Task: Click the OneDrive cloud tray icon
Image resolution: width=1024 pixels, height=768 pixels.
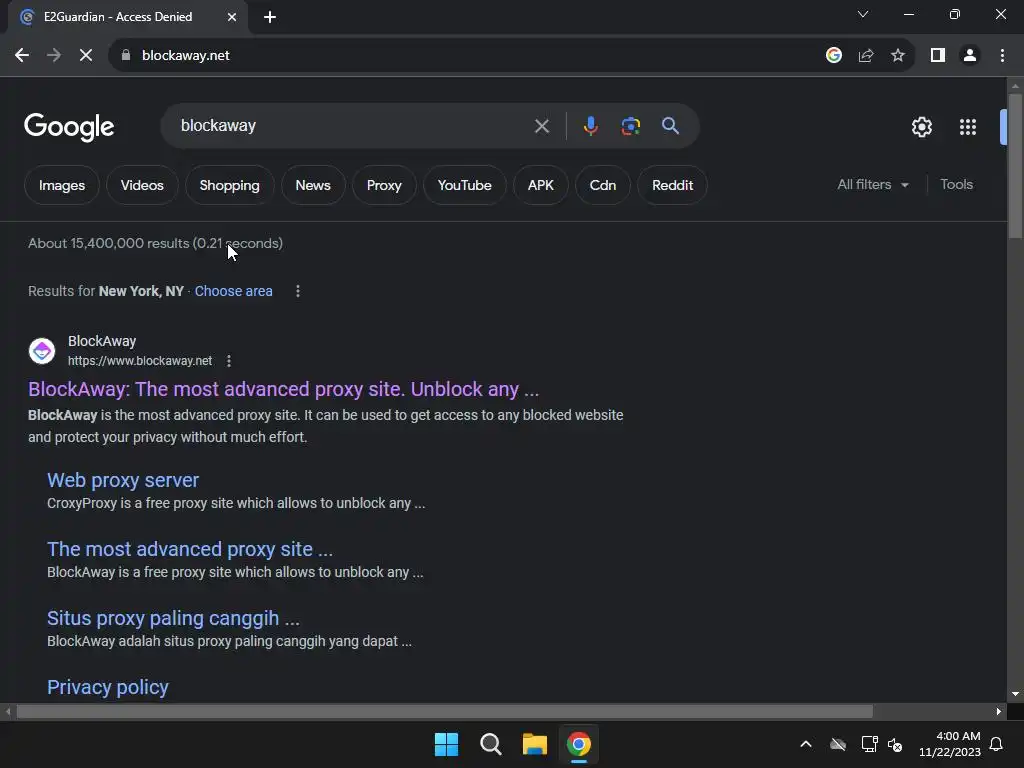Action: pyautogui.click(x=838, y=744)
